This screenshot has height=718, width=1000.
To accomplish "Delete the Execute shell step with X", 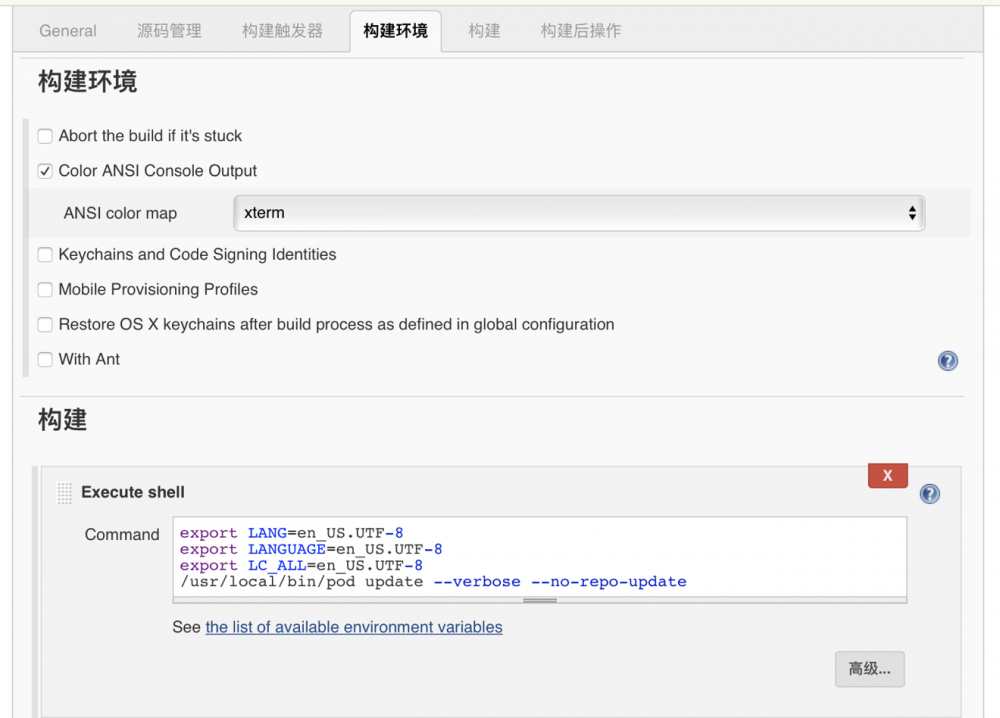I will click(887, 475).
